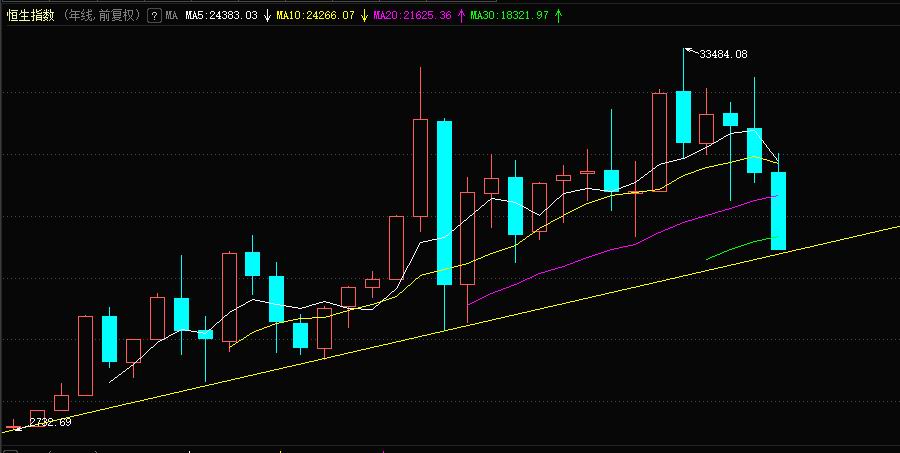The height and width of the screenshot is (453, 900).
Task: Select the long yellow ascending trendline
Action: tap(451, 329)
